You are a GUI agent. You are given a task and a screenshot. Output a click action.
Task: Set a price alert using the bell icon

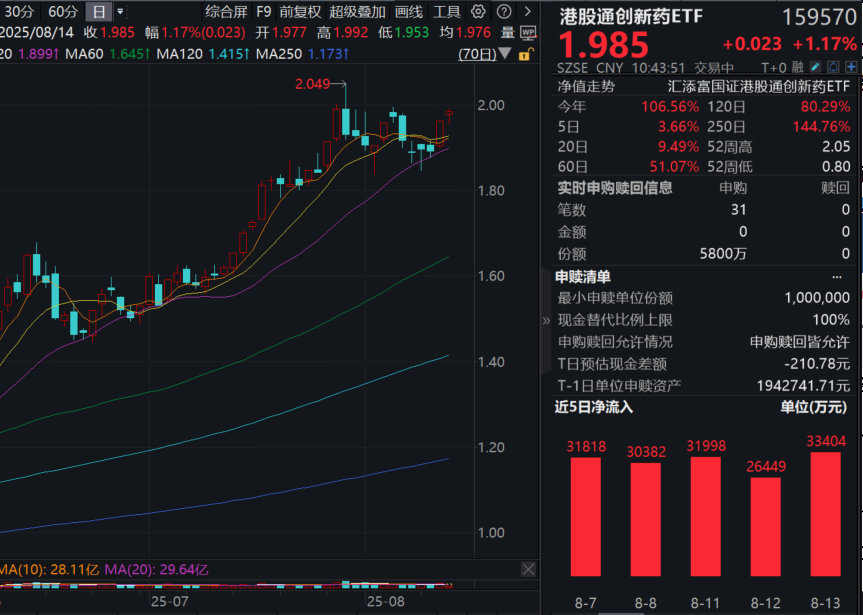pyautogui.click(x=833, y=67)
